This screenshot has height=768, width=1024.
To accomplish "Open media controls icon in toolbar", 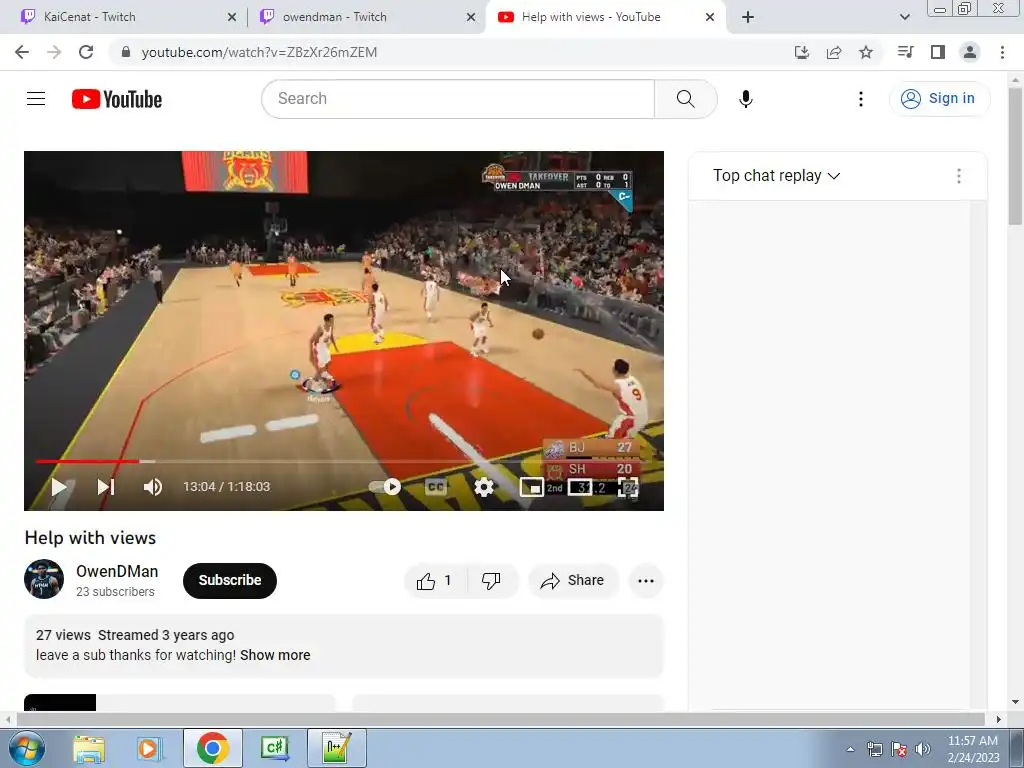I will click(905, 52).
